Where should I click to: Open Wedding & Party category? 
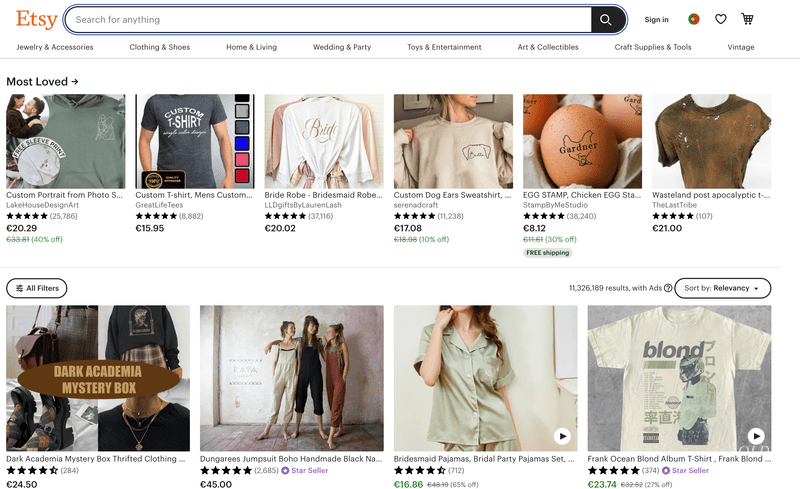pos(342,47)
